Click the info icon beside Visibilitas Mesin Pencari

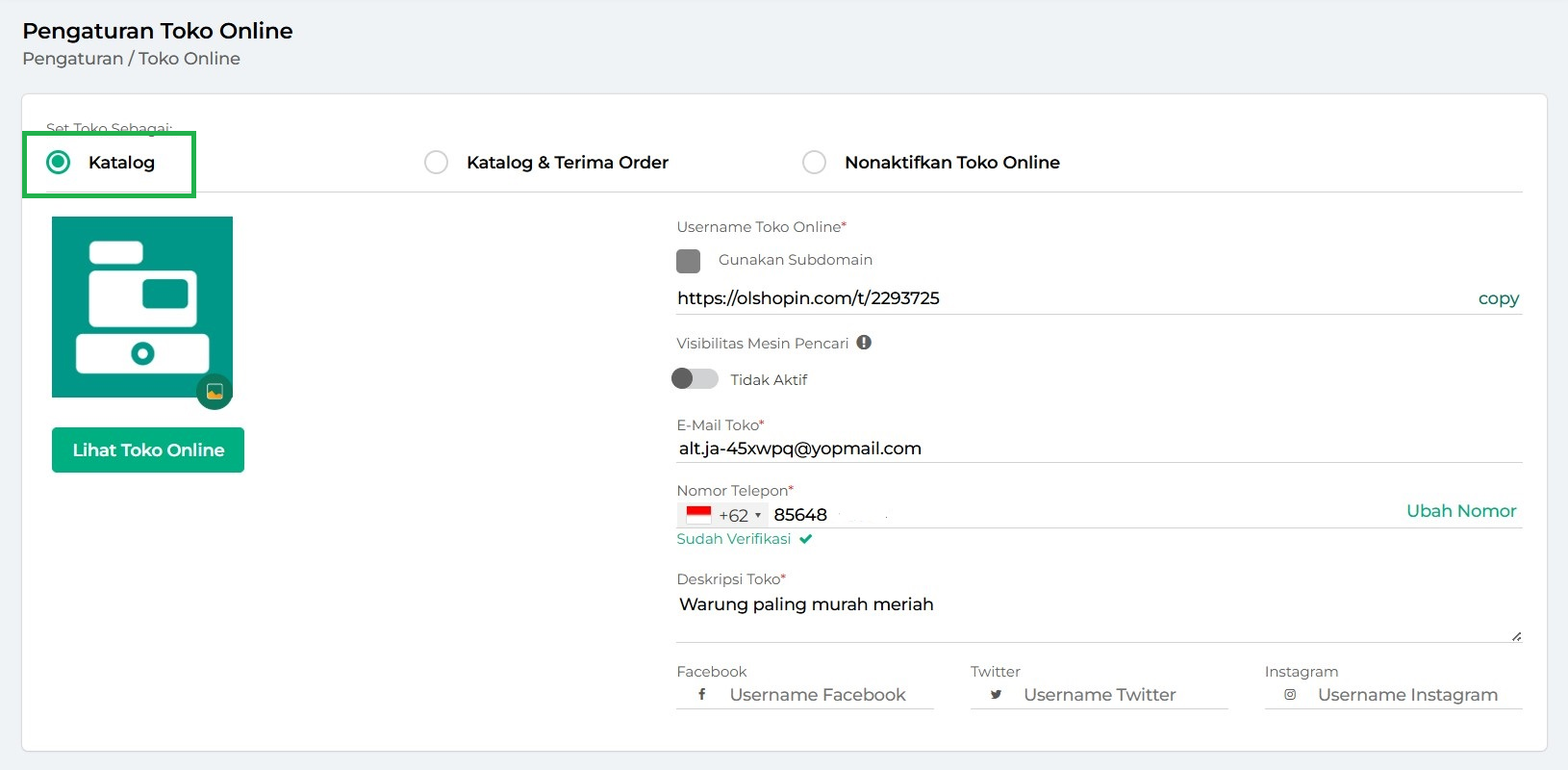click(864, 343)
